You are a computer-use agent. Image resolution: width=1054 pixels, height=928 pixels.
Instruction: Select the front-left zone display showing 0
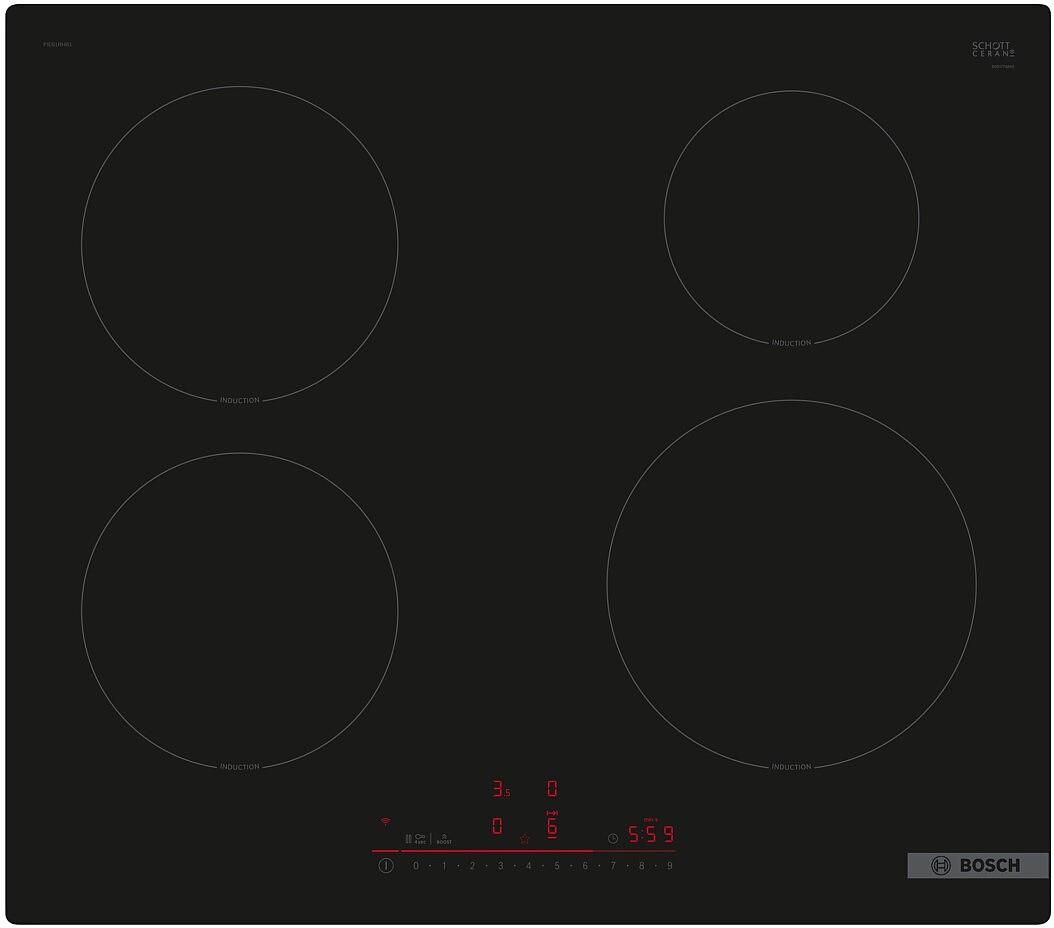click(497, 827)
